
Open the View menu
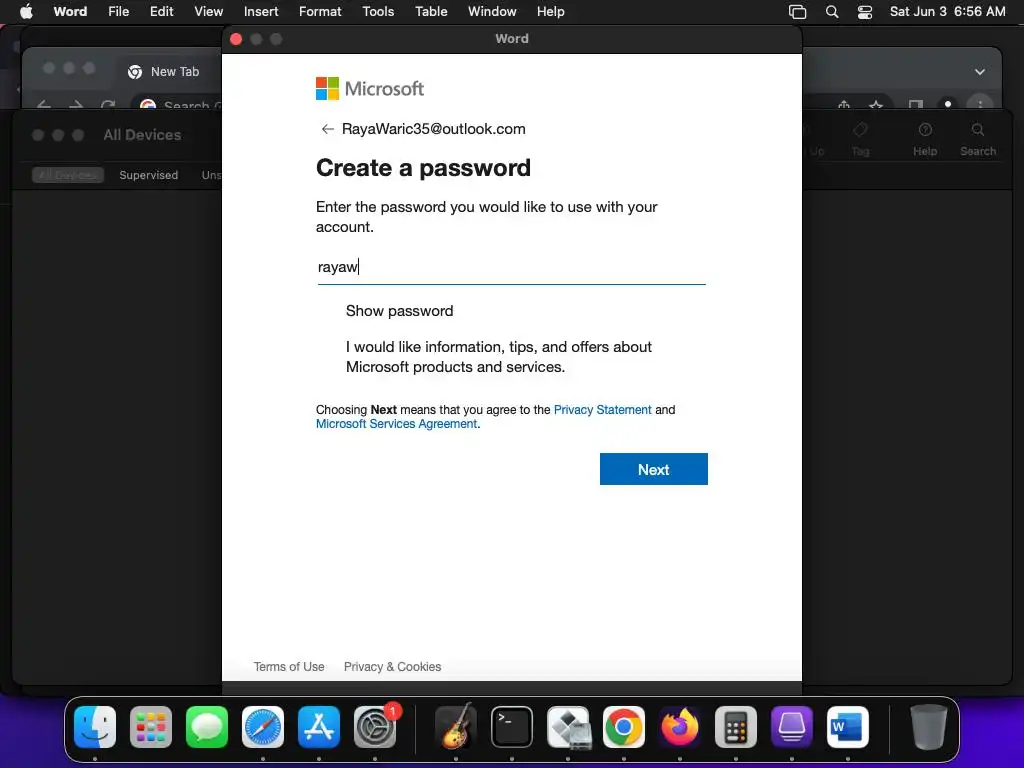coord(208,12)
